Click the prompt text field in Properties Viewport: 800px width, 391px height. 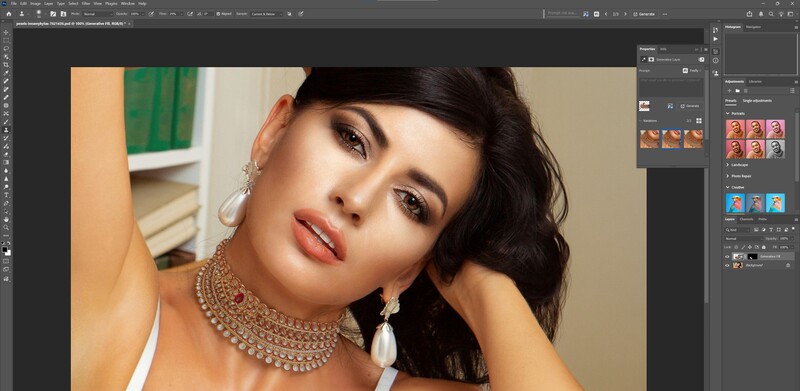pos(671,86)
